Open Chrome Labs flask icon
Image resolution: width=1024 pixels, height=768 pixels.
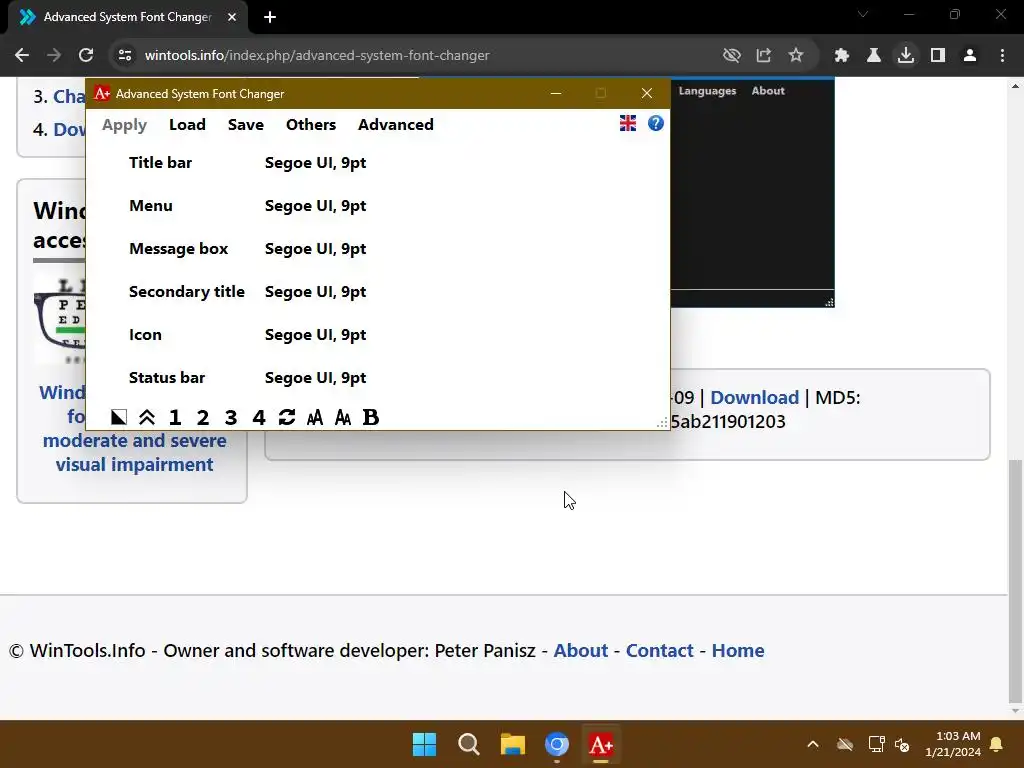[x=873, y=56]
